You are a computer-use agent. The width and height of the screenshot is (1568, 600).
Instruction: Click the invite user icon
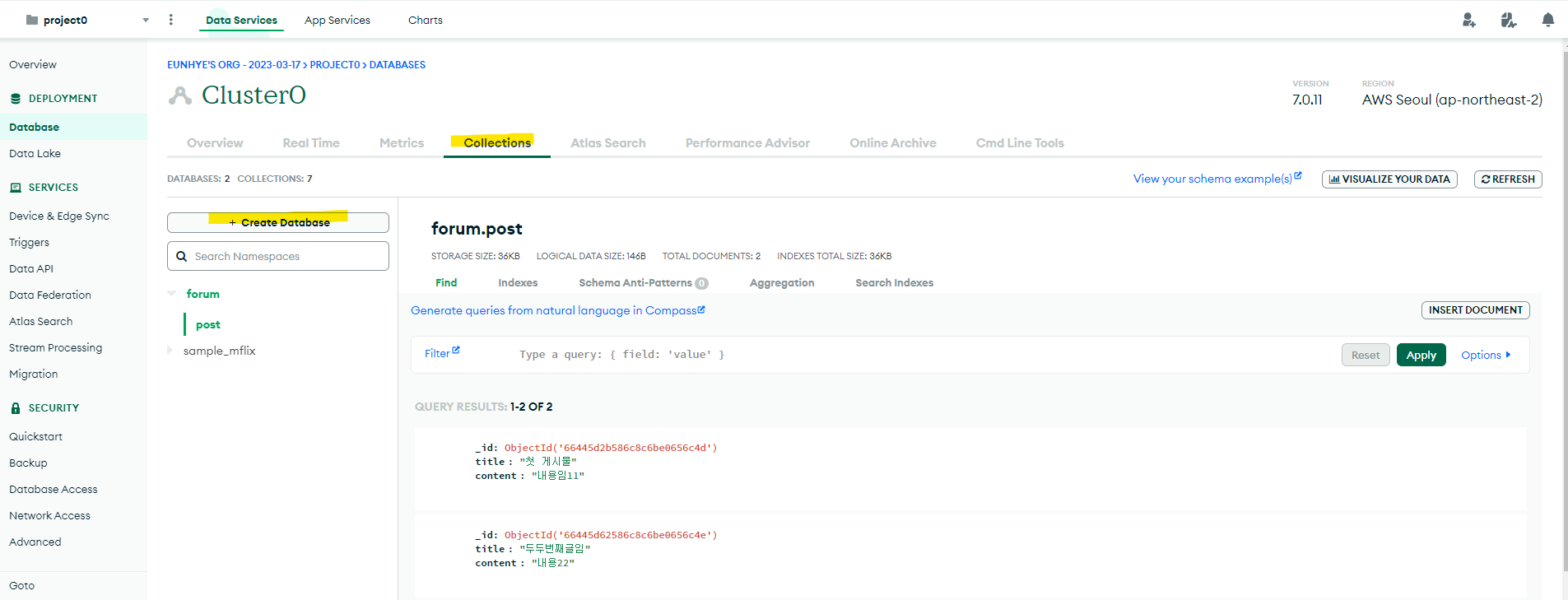(x=1468, y=20)
